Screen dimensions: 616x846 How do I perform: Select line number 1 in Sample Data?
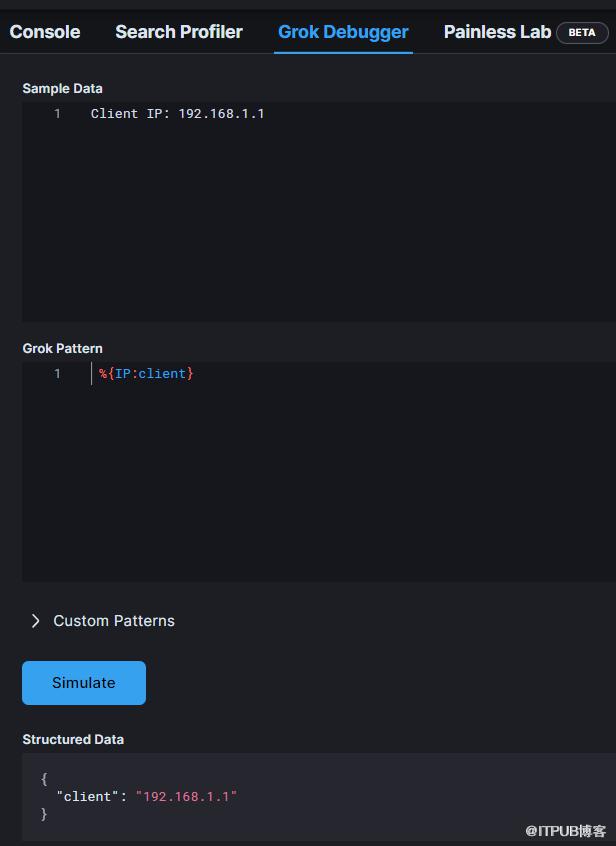click(x=57, y=114)
